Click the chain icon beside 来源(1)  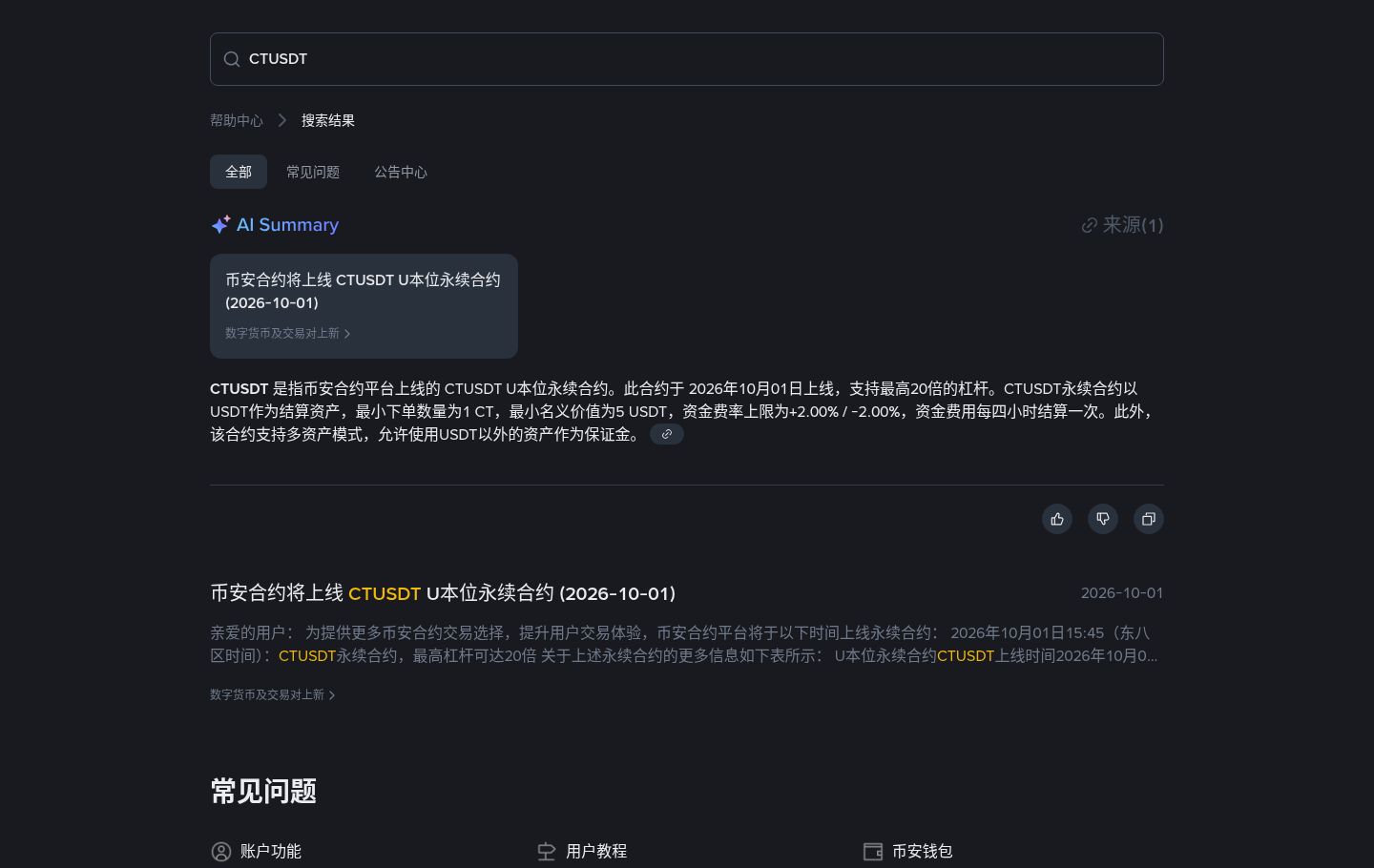[x=1089, y=225]
